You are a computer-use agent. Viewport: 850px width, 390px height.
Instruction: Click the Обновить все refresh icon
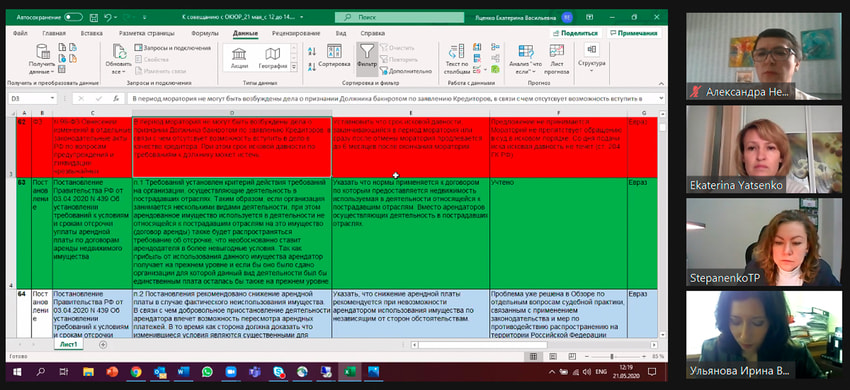[119, 51]
